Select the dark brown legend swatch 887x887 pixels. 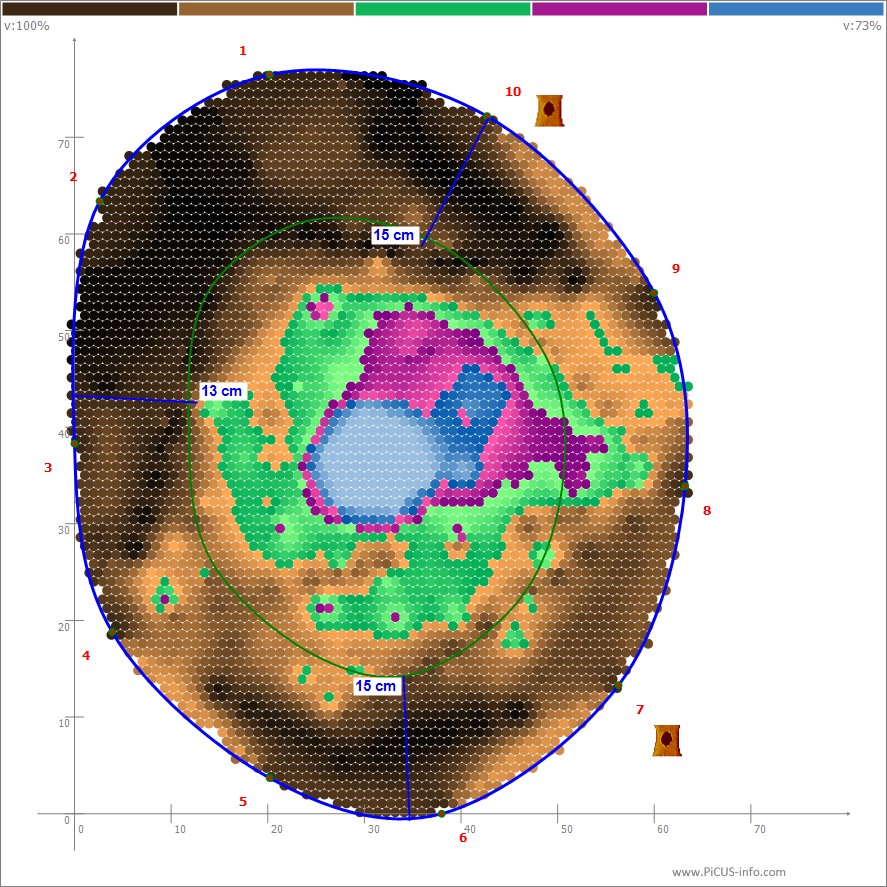coord(89,9)
